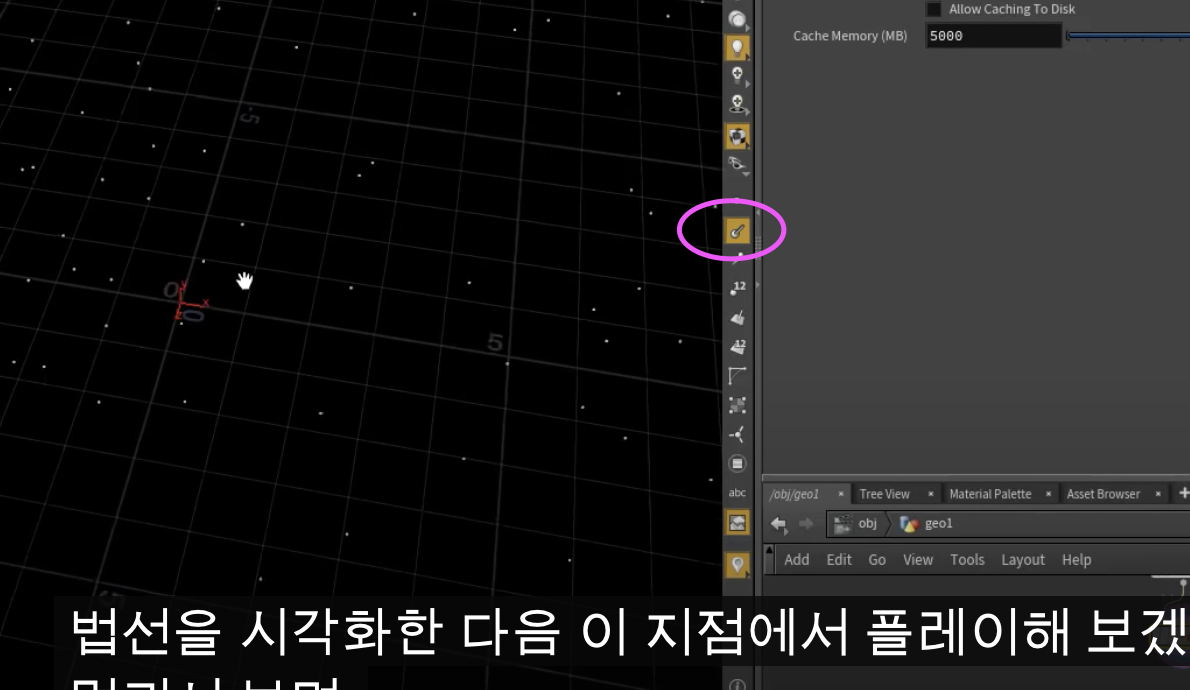This screenshot has width=1190, height=690.
Task: Adjust the Cache Memory slider
Action: [1128, 36]
